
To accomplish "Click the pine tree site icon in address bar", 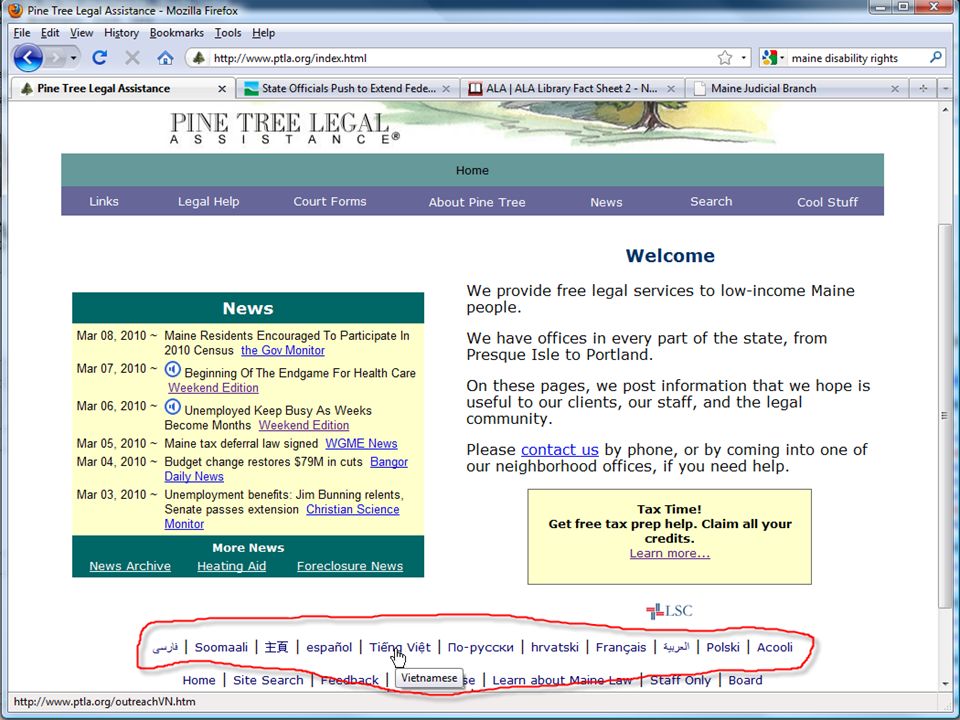I will [198, 58].
